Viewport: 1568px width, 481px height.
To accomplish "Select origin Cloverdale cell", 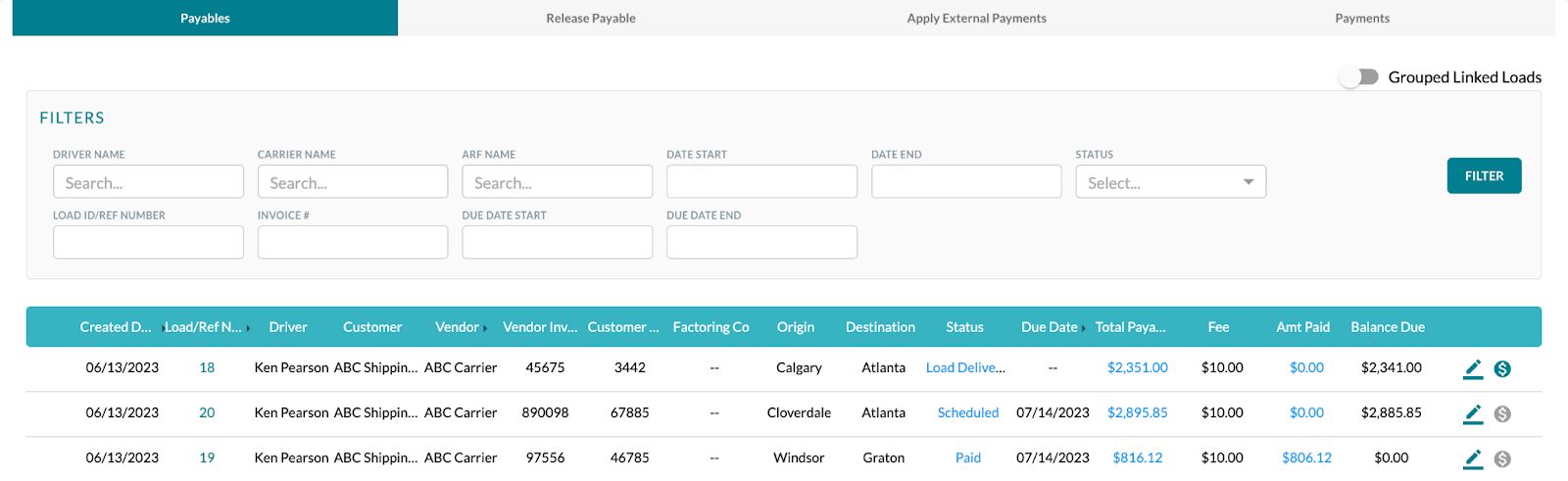I will (799, 412).
